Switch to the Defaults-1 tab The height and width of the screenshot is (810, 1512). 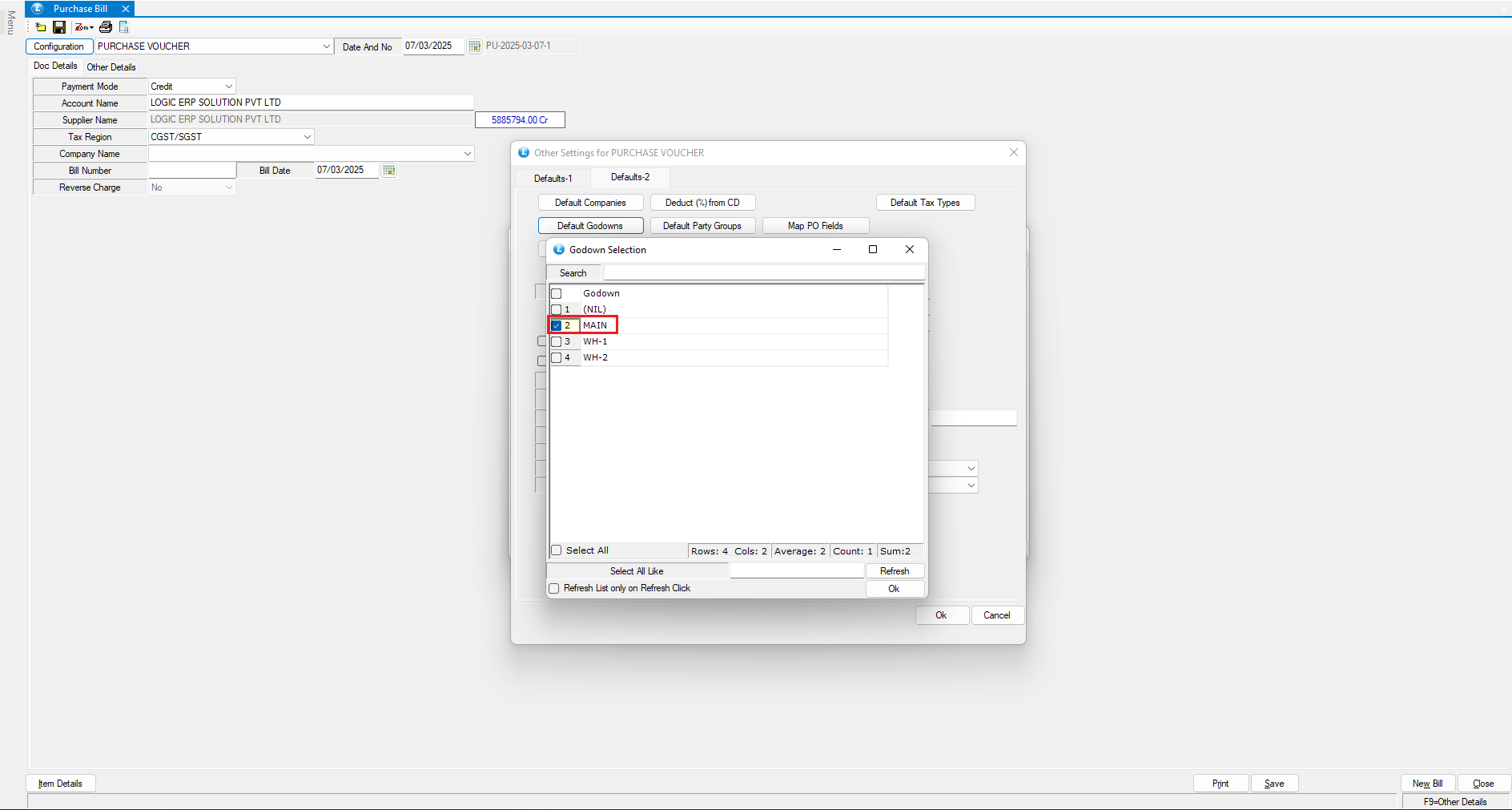point(553,178)
